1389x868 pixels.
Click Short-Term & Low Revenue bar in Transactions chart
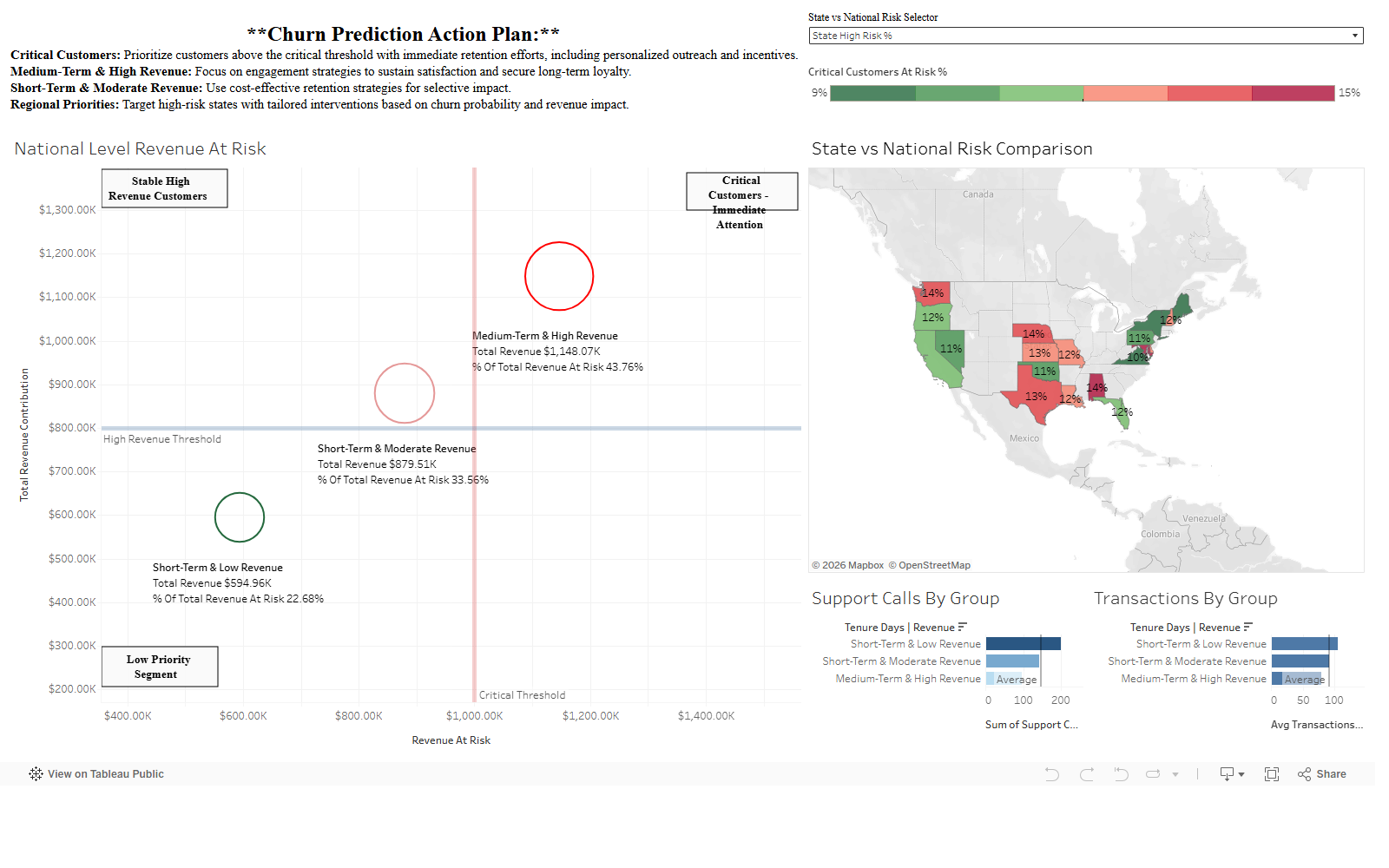click(1305, 644)
